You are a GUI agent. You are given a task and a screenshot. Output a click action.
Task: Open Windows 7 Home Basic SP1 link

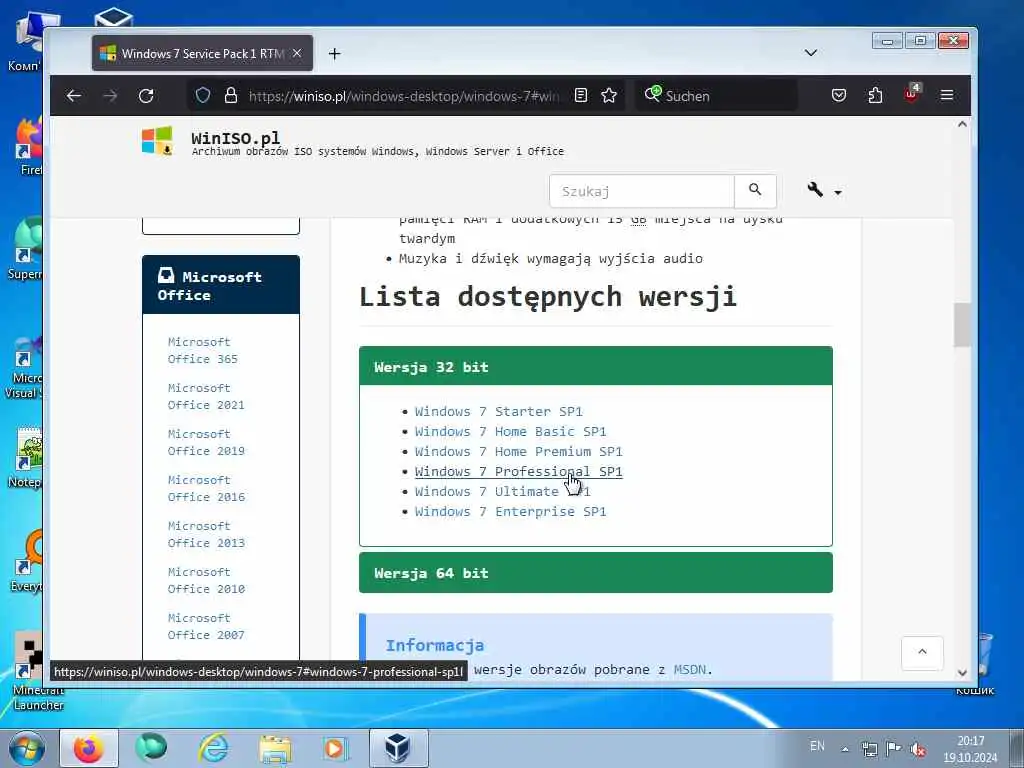[x=510, y=432]
